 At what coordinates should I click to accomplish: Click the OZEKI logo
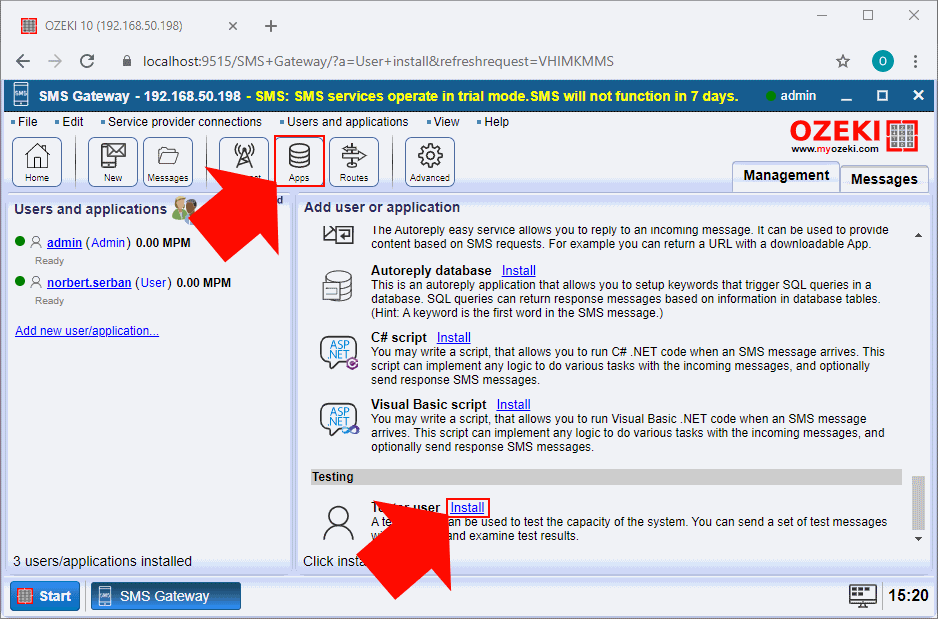pos(853,135)
